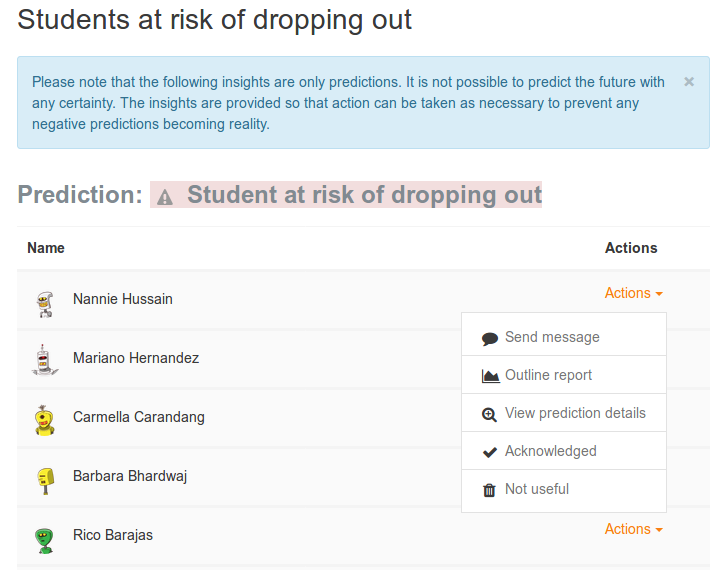Open Carmella Carandang's name link
721x570 pixels.
[x=139, y=417]
